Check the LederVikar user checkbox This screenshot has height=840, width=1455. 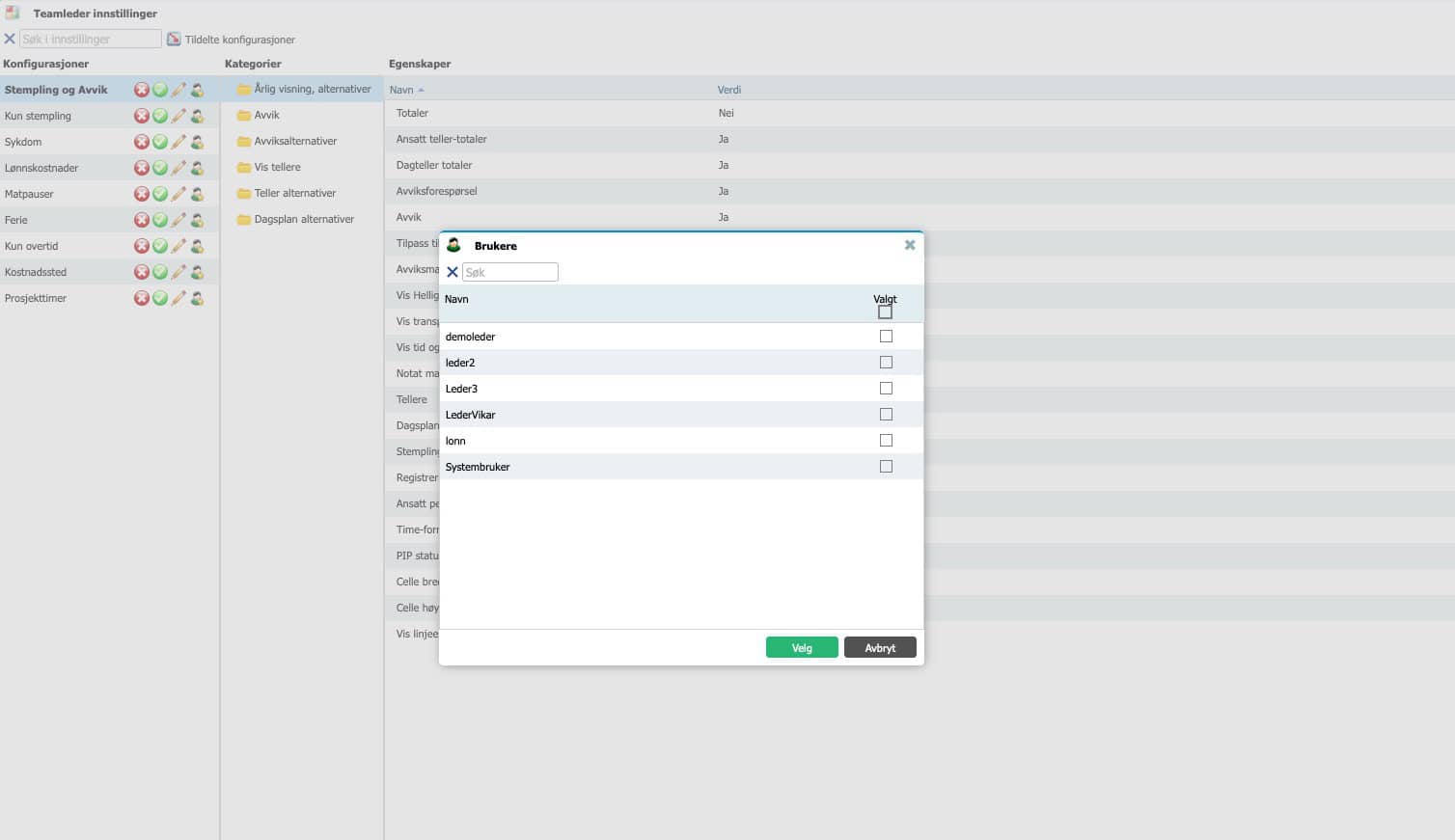(x=886, y=415)
